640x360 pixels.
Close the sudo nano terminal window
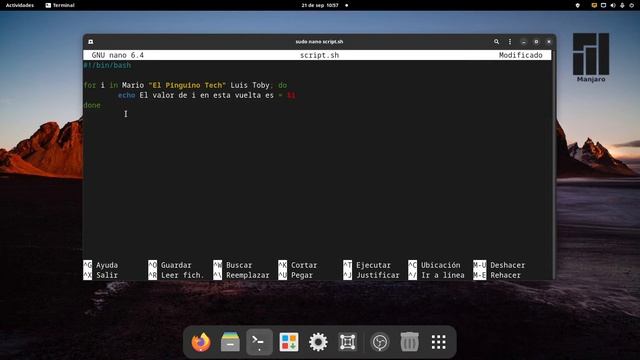549,42
